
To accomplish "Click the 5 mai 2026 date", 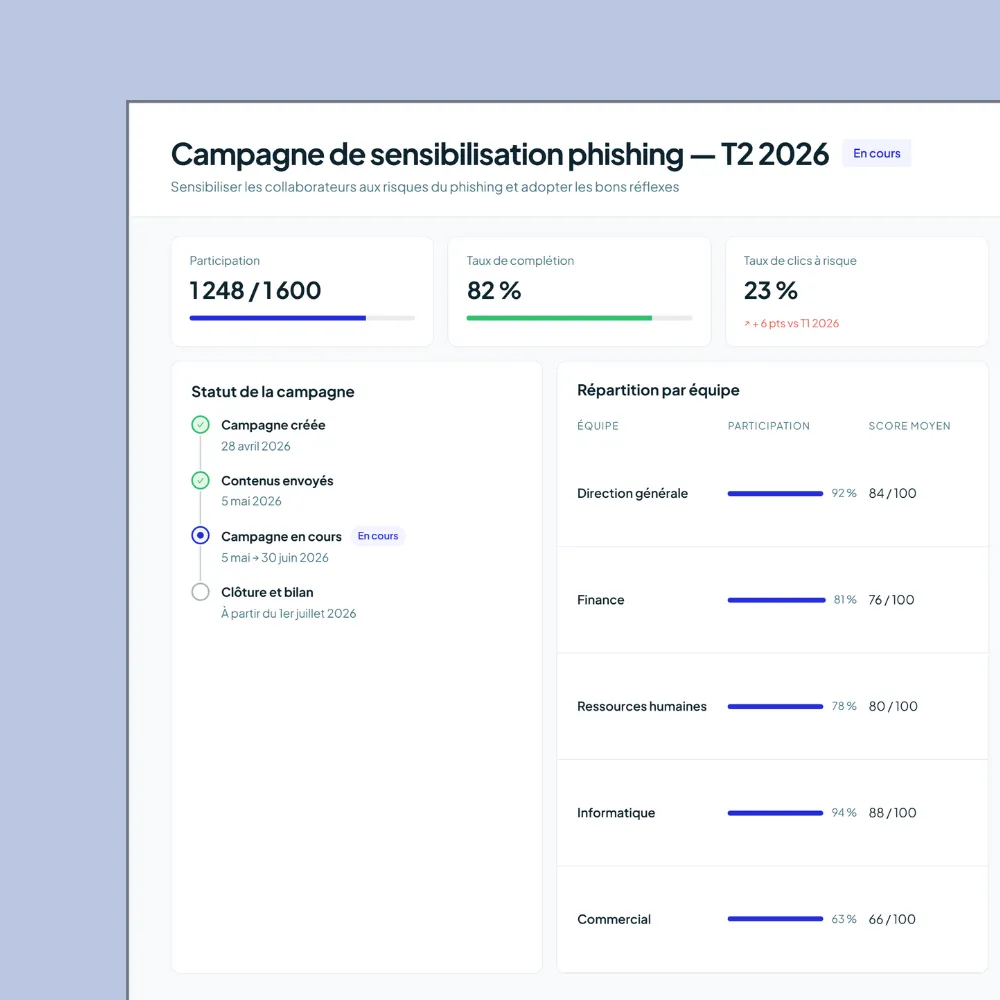I will tap(251, 501).
